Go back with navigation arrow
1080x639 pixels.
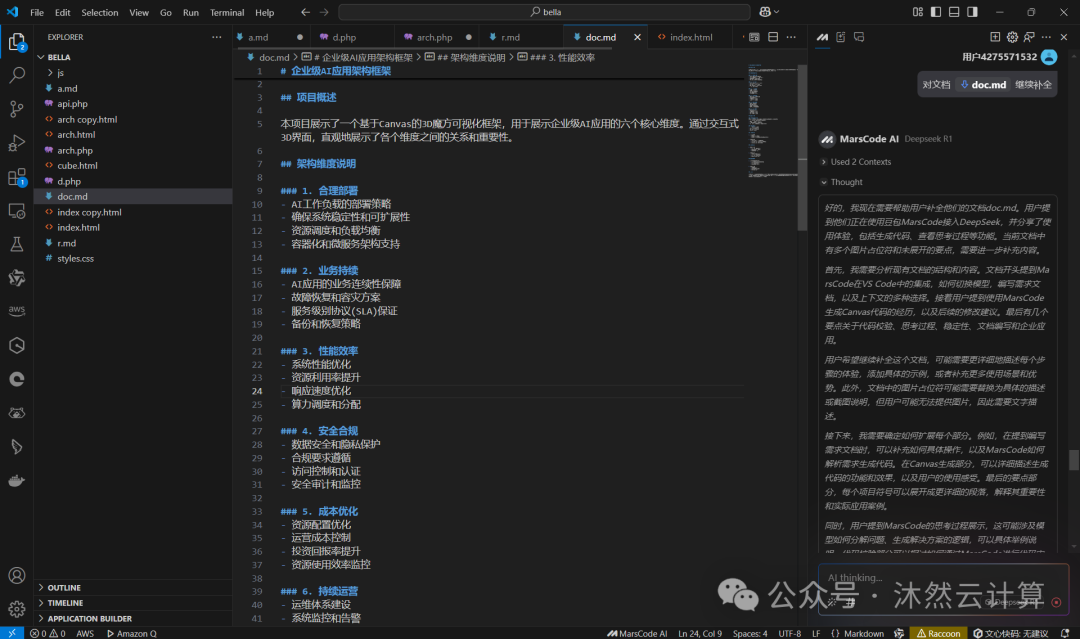305,12
